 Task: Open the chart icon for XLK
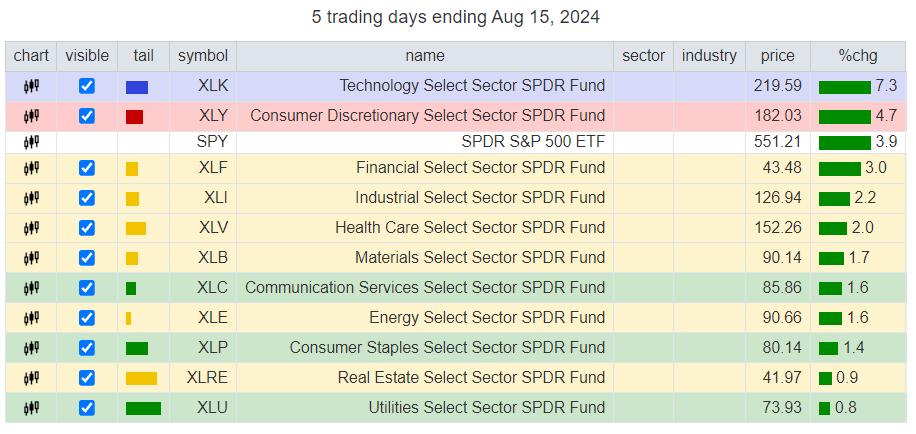coord(31,86)
